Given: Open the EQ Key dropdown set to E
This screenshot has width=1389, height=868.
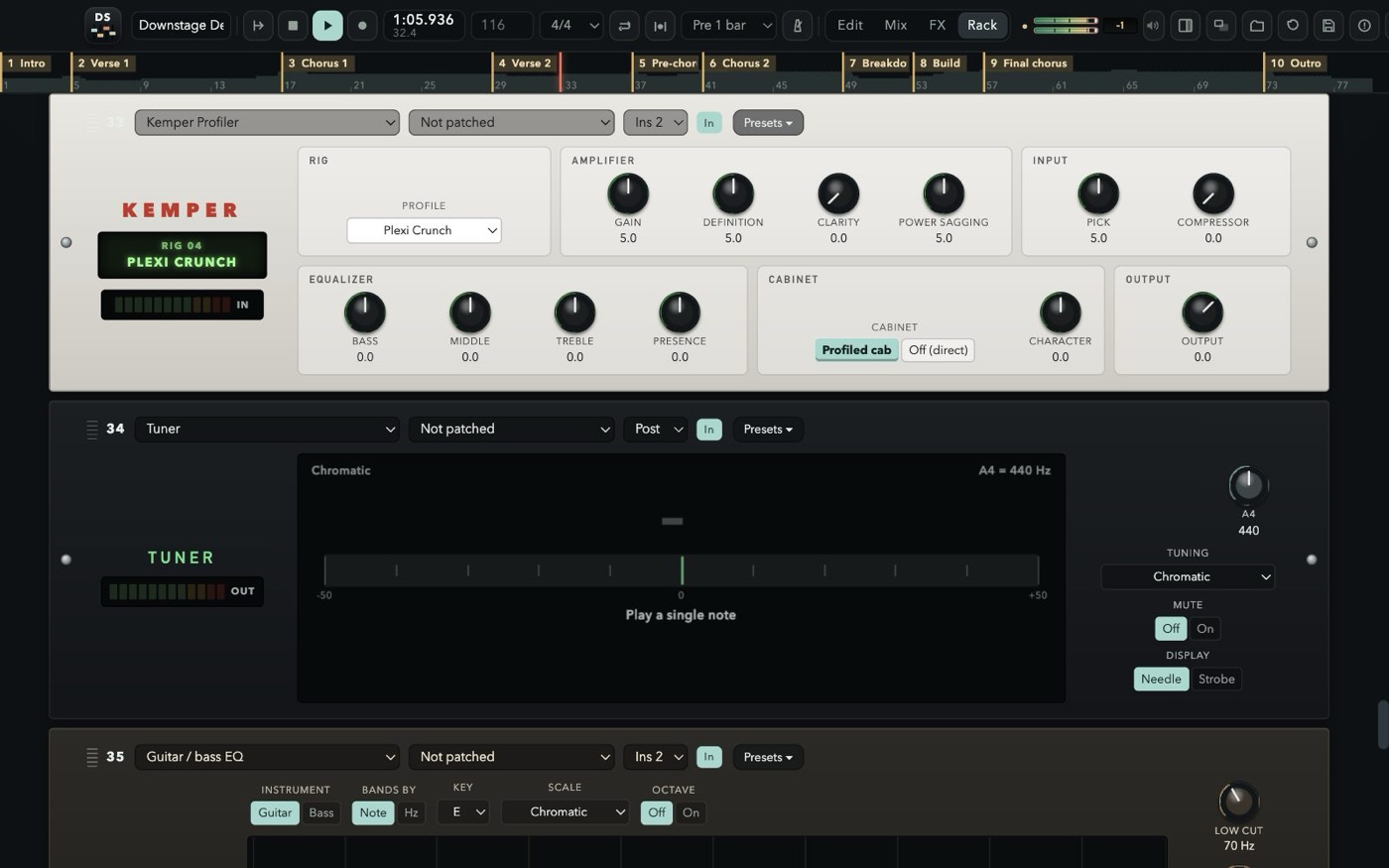Looking at the screenshot, I should click(x=463, y=811).
